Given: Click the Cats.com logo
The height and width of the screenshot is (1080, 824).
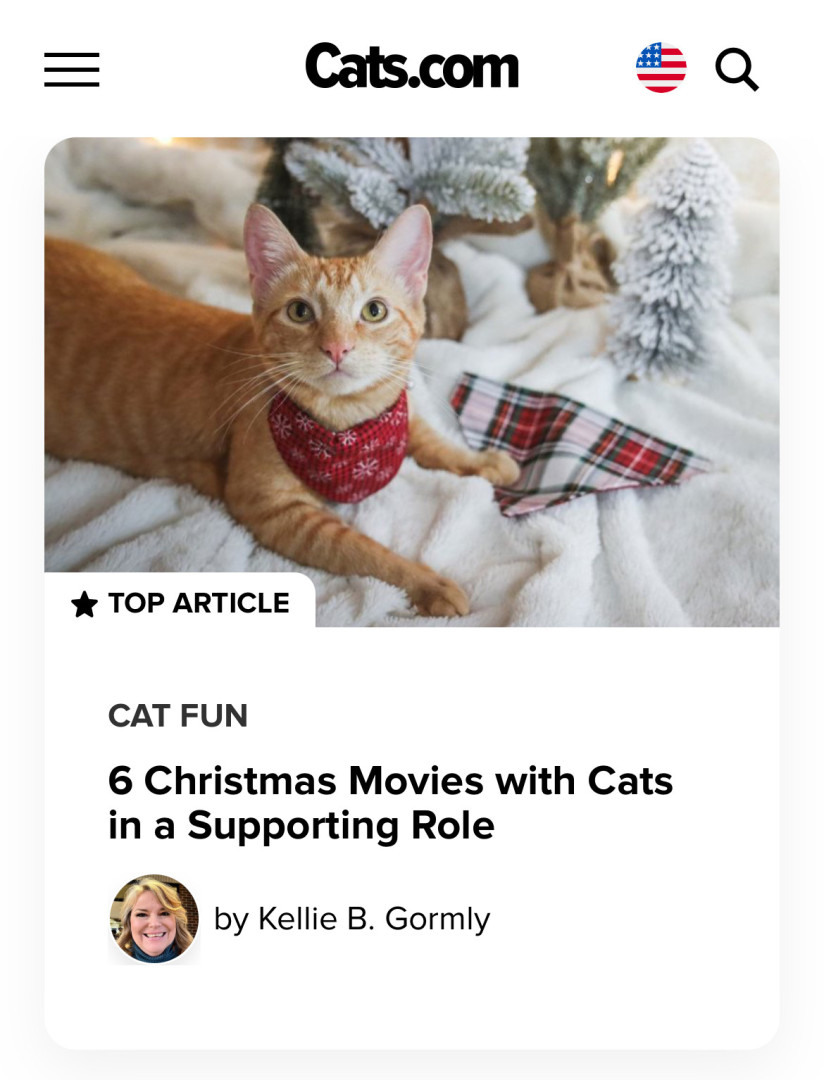Looking at the screenshot, I should click(x=411, y=68).
